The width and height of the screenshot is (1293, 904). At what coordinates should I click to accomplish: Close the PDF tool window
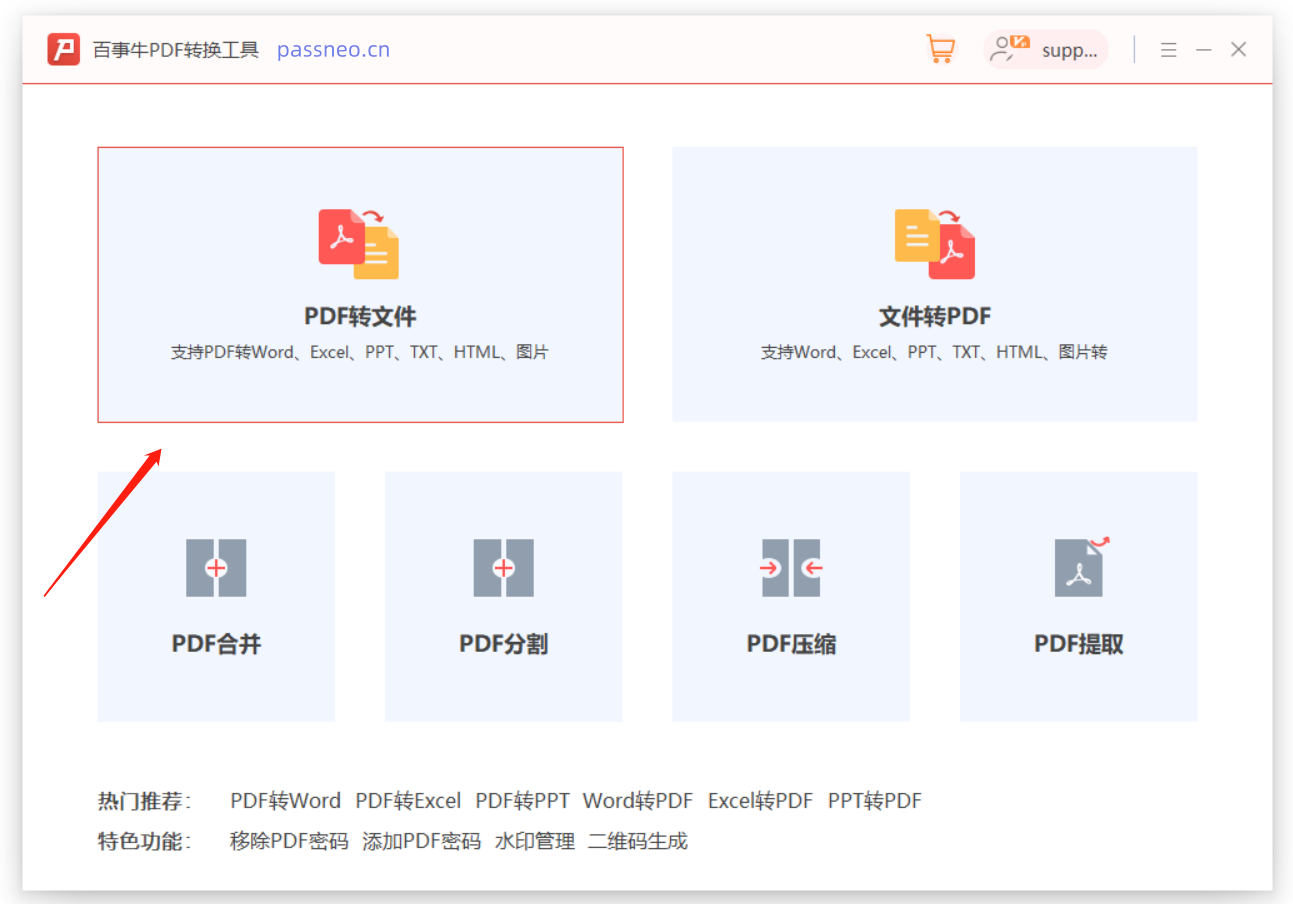(x=1238, y=49)
